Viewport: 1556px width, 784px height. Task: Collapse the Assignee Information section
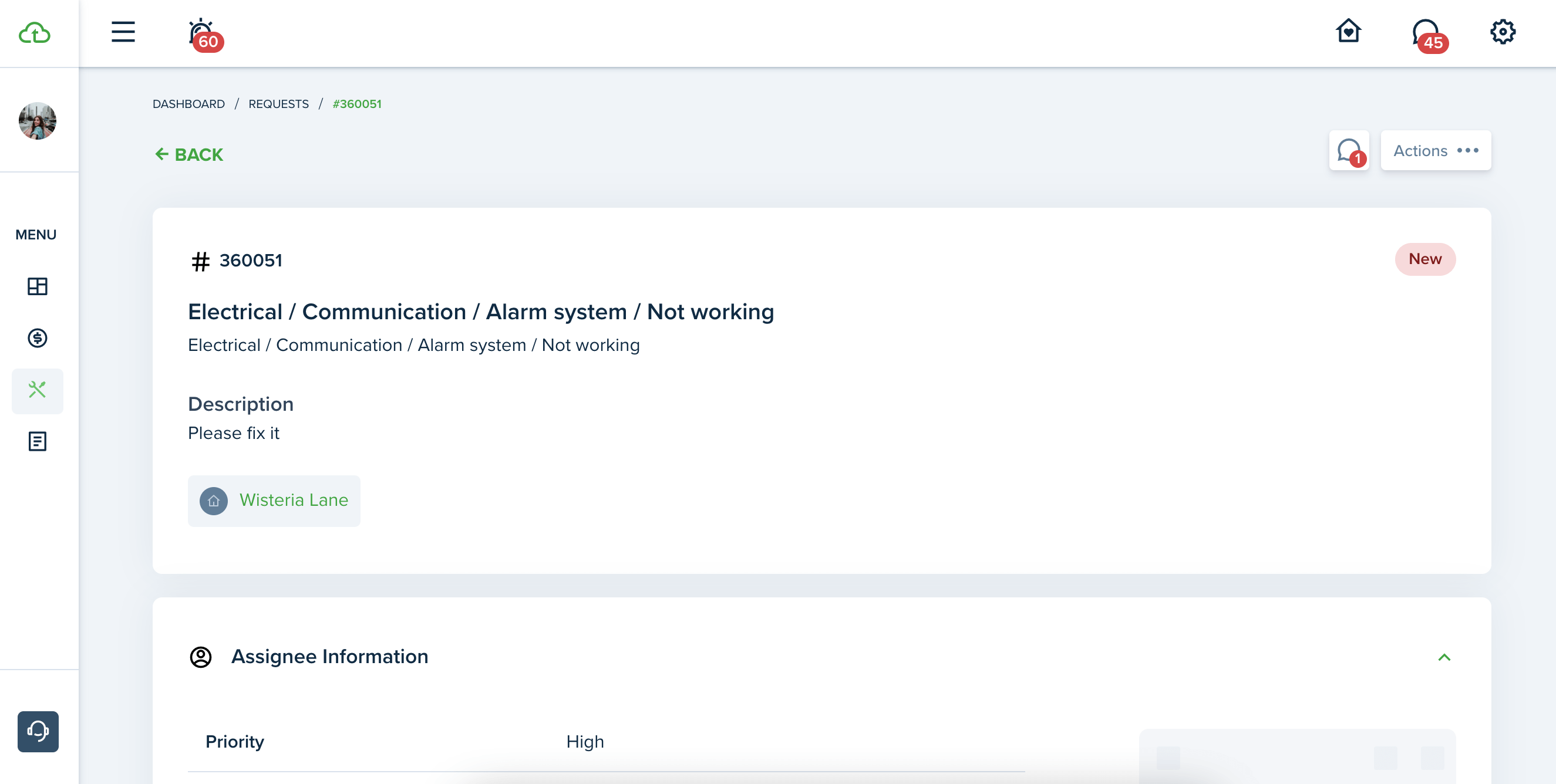[1444, 657]
